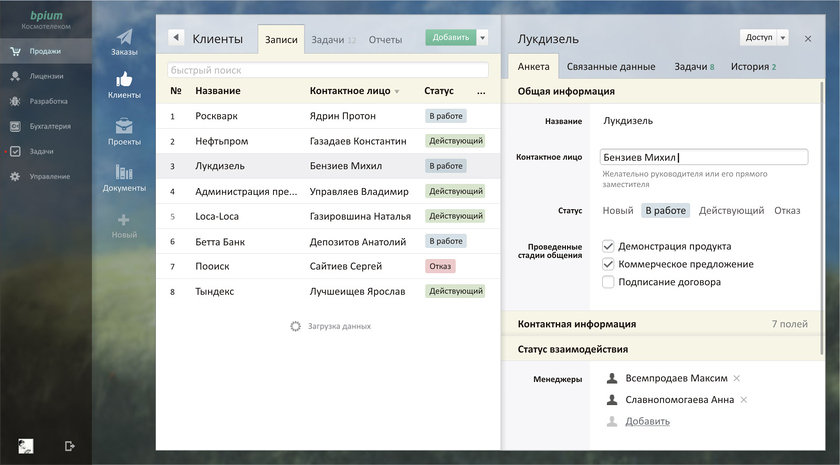This screenshot has width=840, height=465.
Task: Expand the Контактная информация section
Action: coord(661,324)
